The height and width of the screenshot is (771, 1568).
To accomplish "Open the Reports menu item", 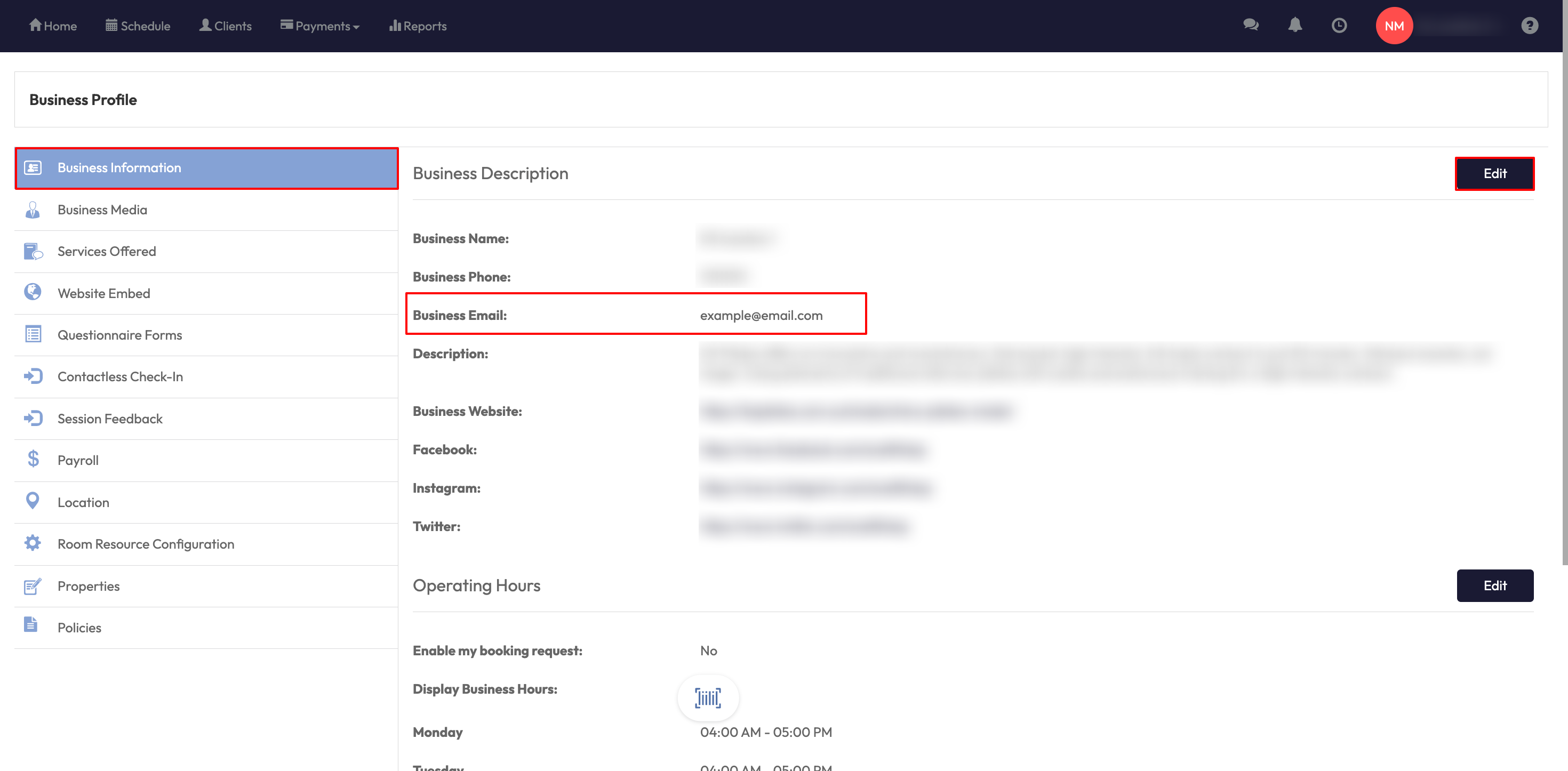I will (x=418, y=26).
